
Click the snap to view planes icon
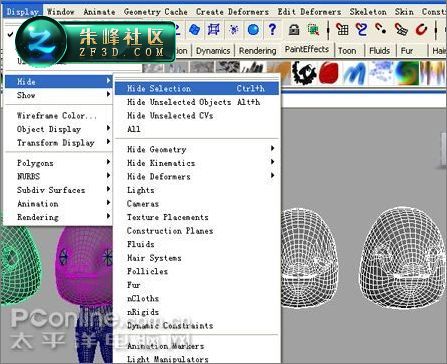(401, 29)
